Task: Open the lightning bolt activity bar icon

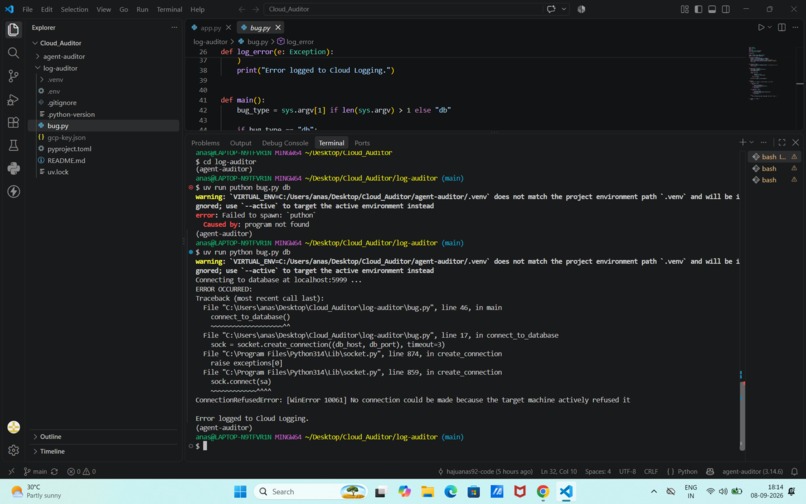Action: (13, 191)
